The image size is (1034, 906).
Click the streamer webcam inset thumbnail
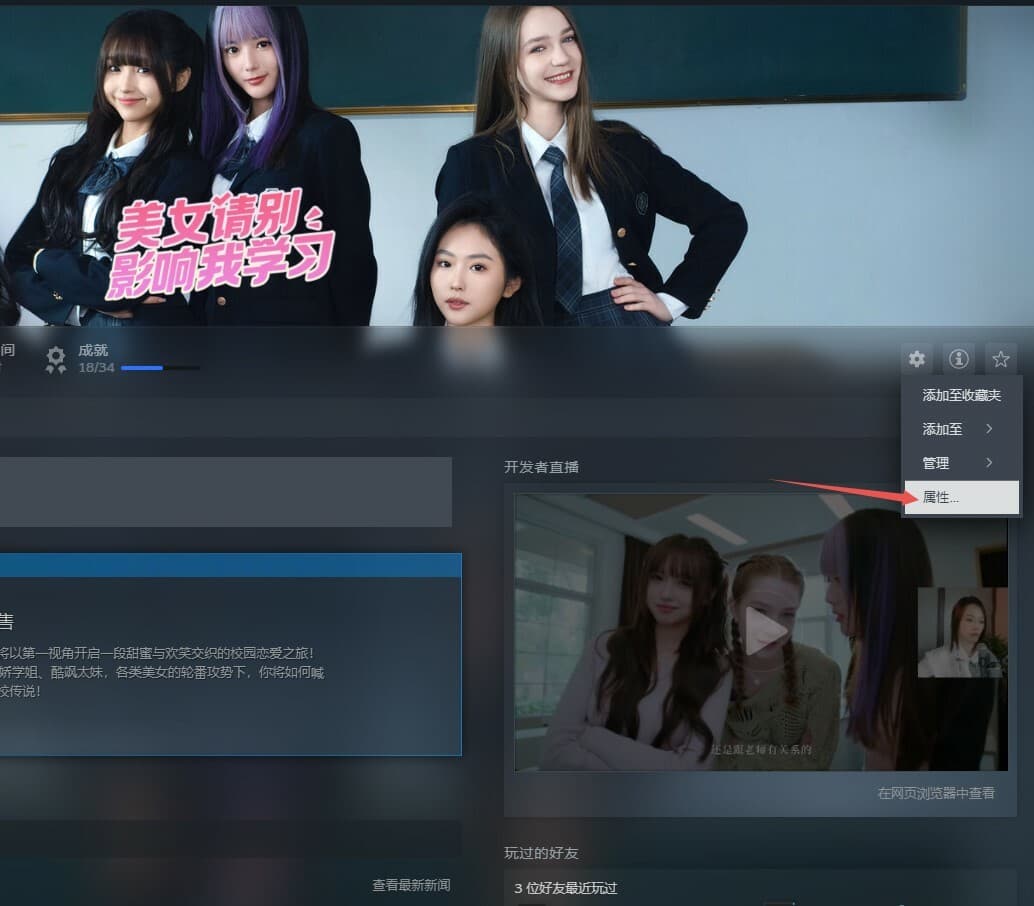(x=962, y=632)
